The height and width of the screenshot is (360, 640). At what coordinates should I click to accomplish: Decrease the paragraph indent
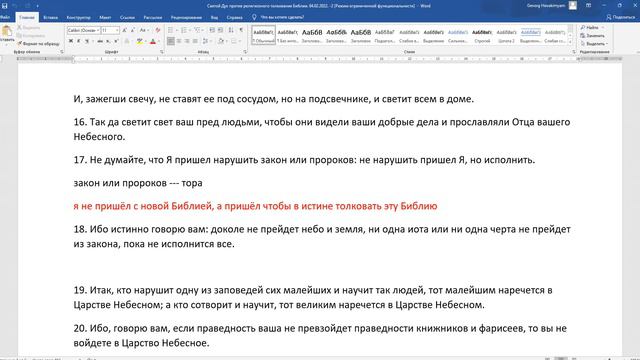pos(212,30)
